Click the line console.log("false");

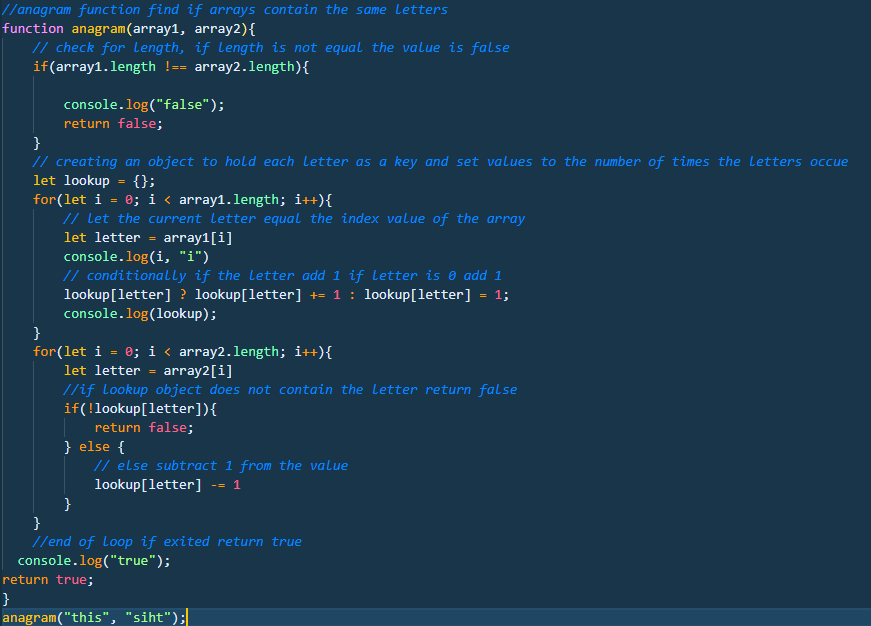144,104
